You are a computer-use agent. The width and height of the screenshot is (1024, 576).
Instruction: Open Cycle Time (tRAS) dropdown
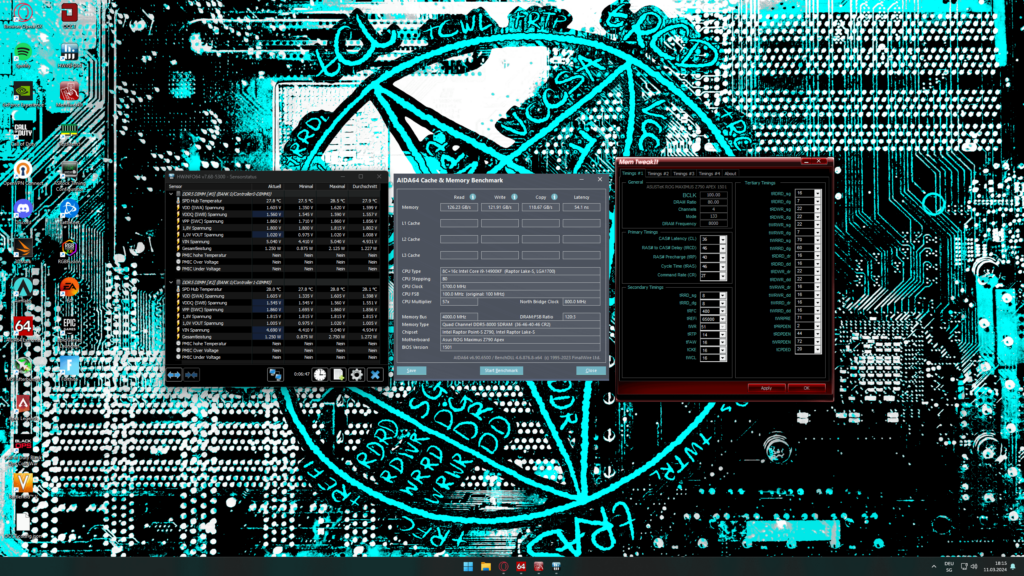point(723,266)
